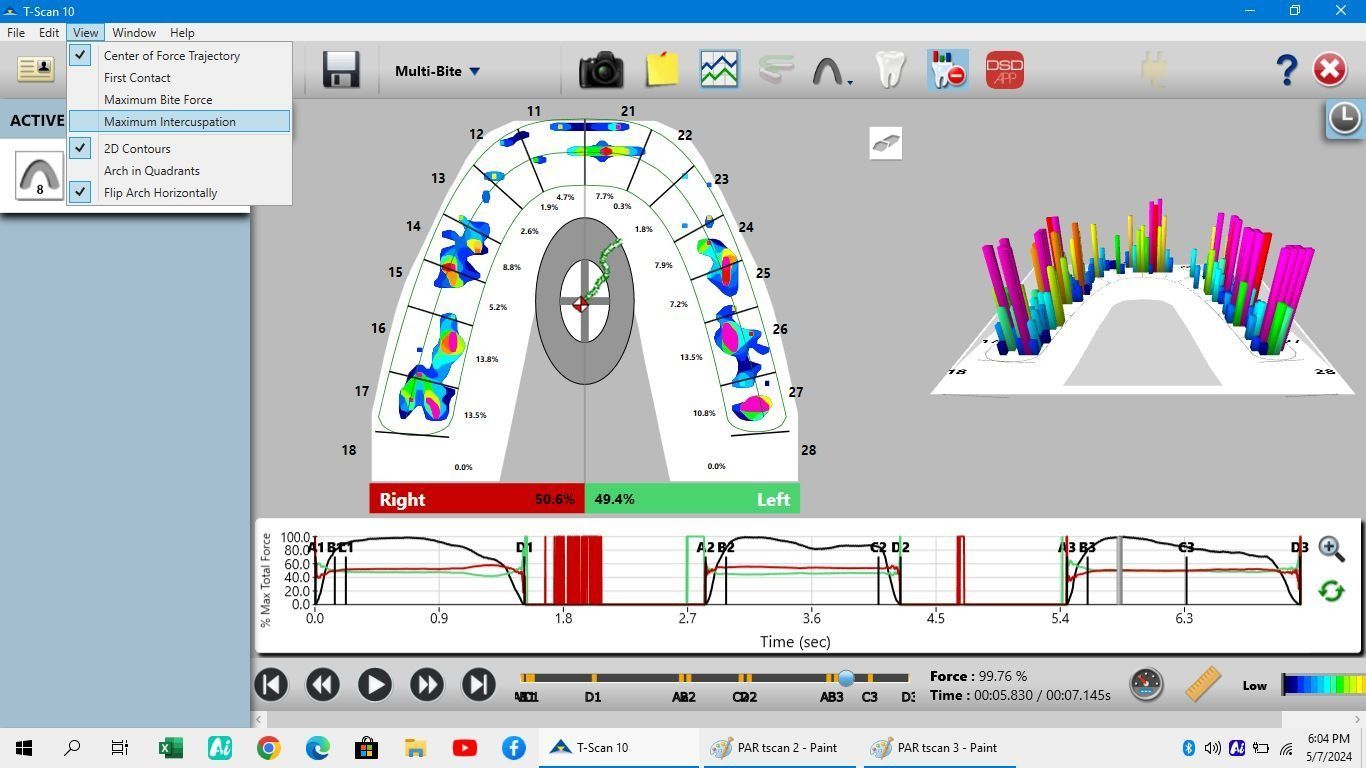
Task: Open File Explorer from the taskbar
Action: click(x=415, y=748)
